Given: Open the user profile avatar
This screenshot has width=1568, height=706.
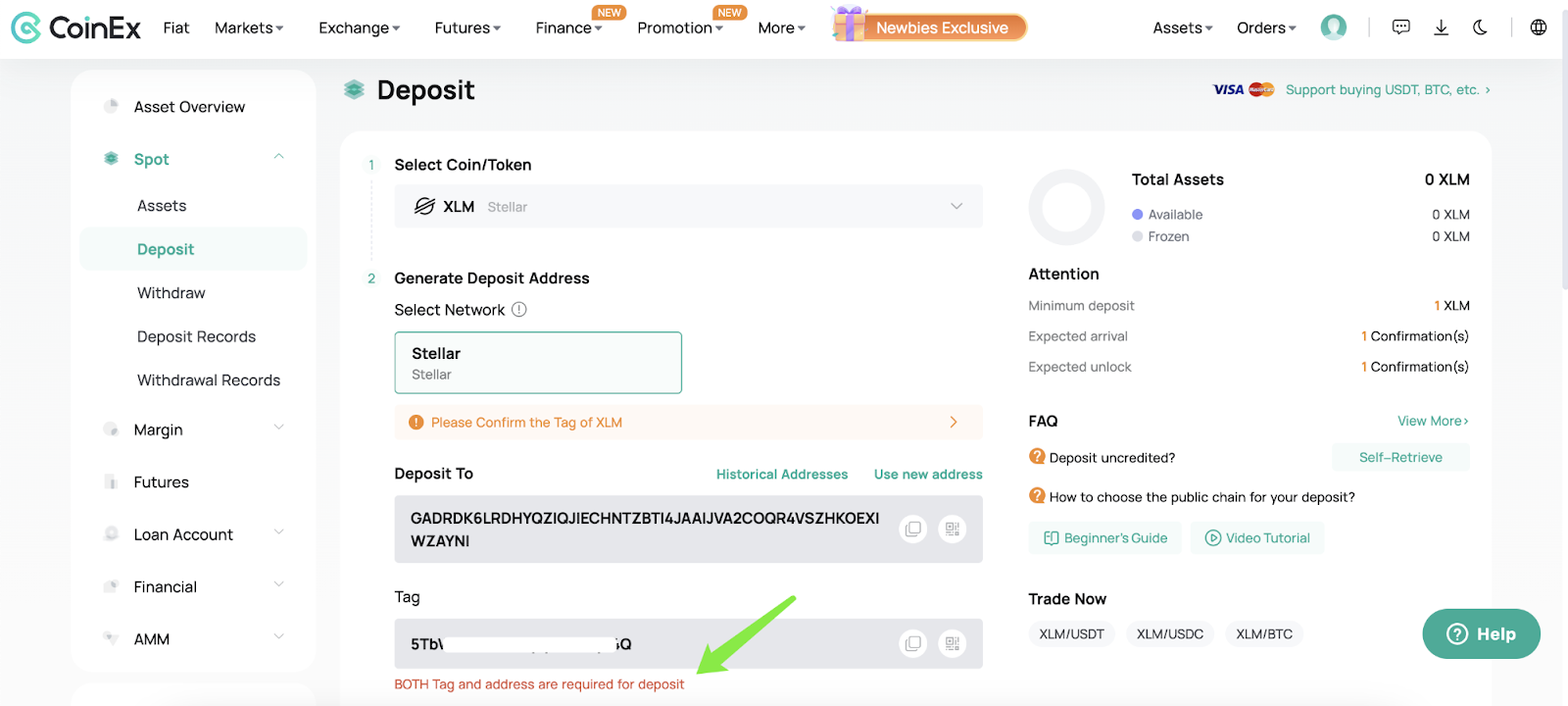Looking at the screenshot, I should pyautogui.click(x=1334, y=27).
